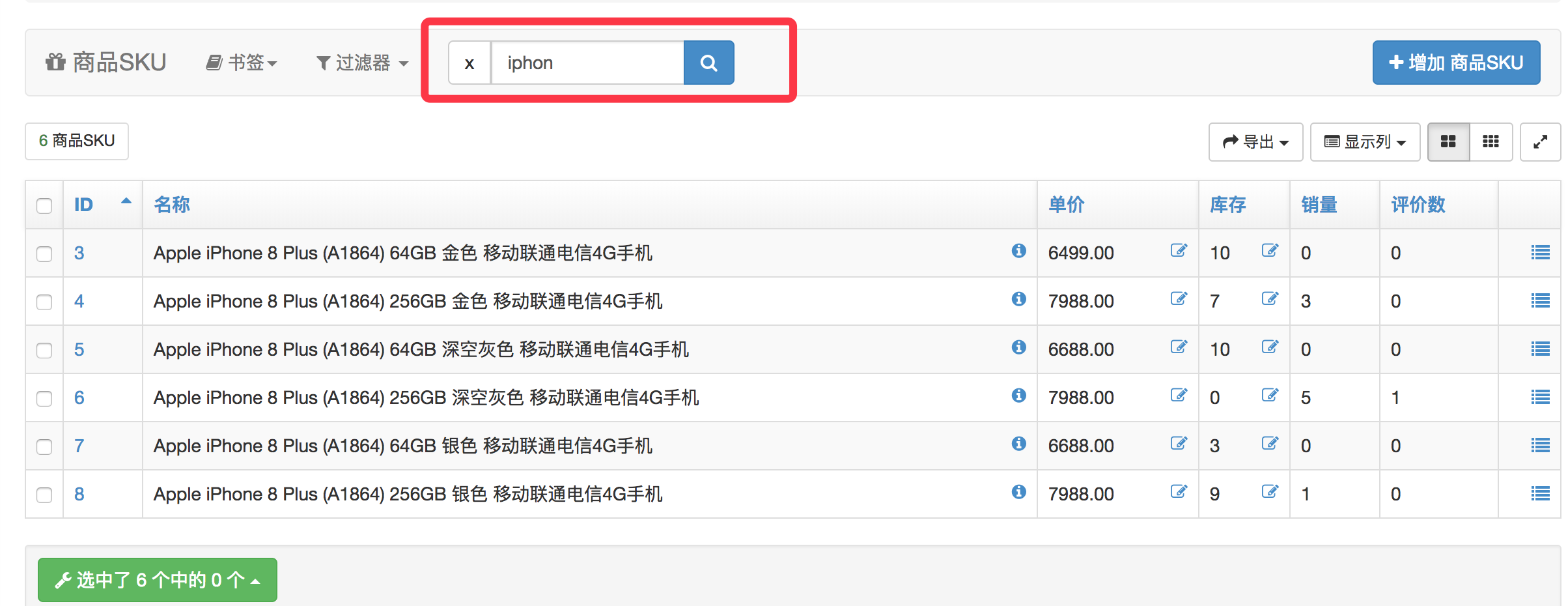Open row actions list for SKU 3

(x=1540, y=253)
